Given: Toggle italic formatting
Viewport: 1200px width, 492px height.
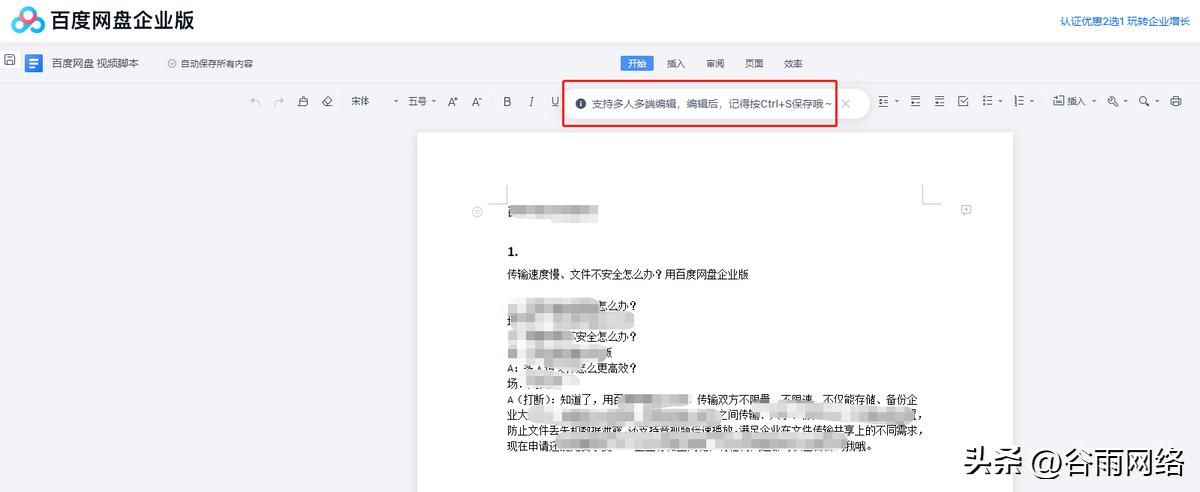Looking at the screenshot, I should click(531, 101).
